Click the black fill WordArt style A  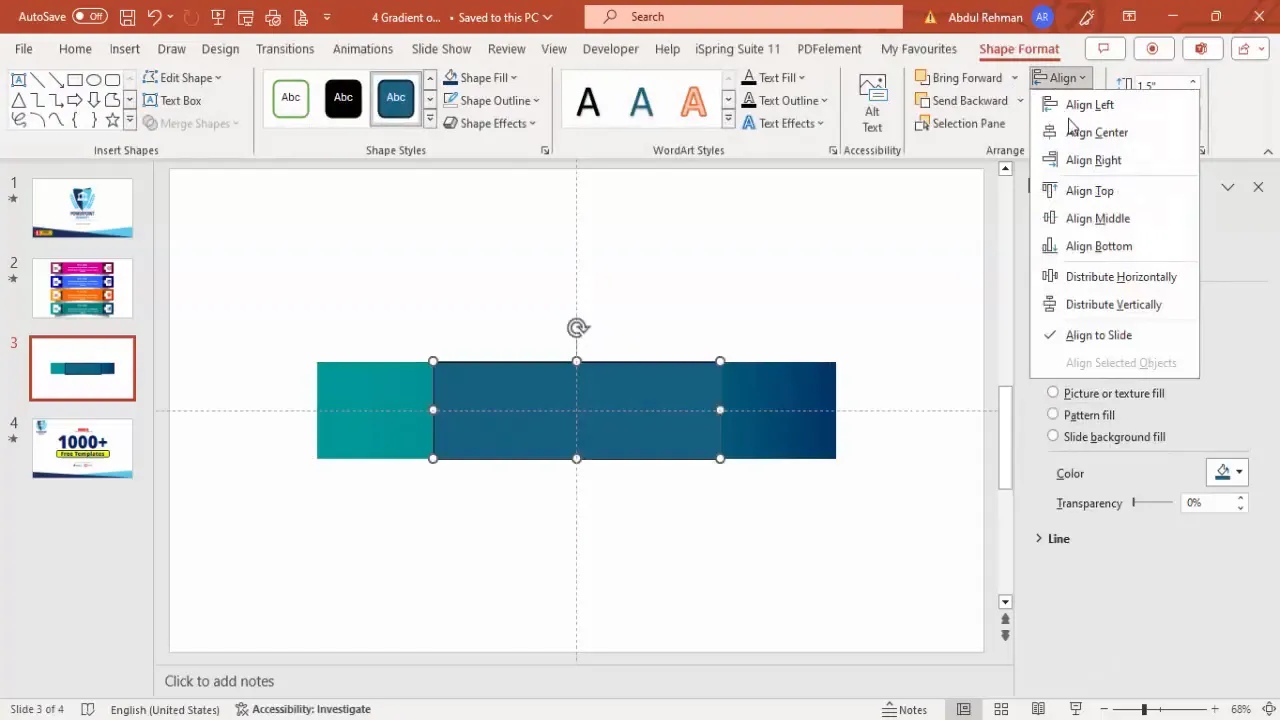click(x=588, y=101)
